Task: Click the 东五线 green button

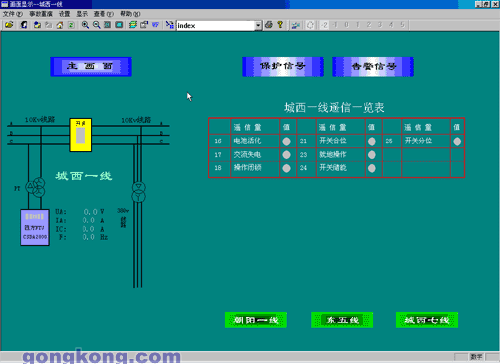Action: (342, 320)
